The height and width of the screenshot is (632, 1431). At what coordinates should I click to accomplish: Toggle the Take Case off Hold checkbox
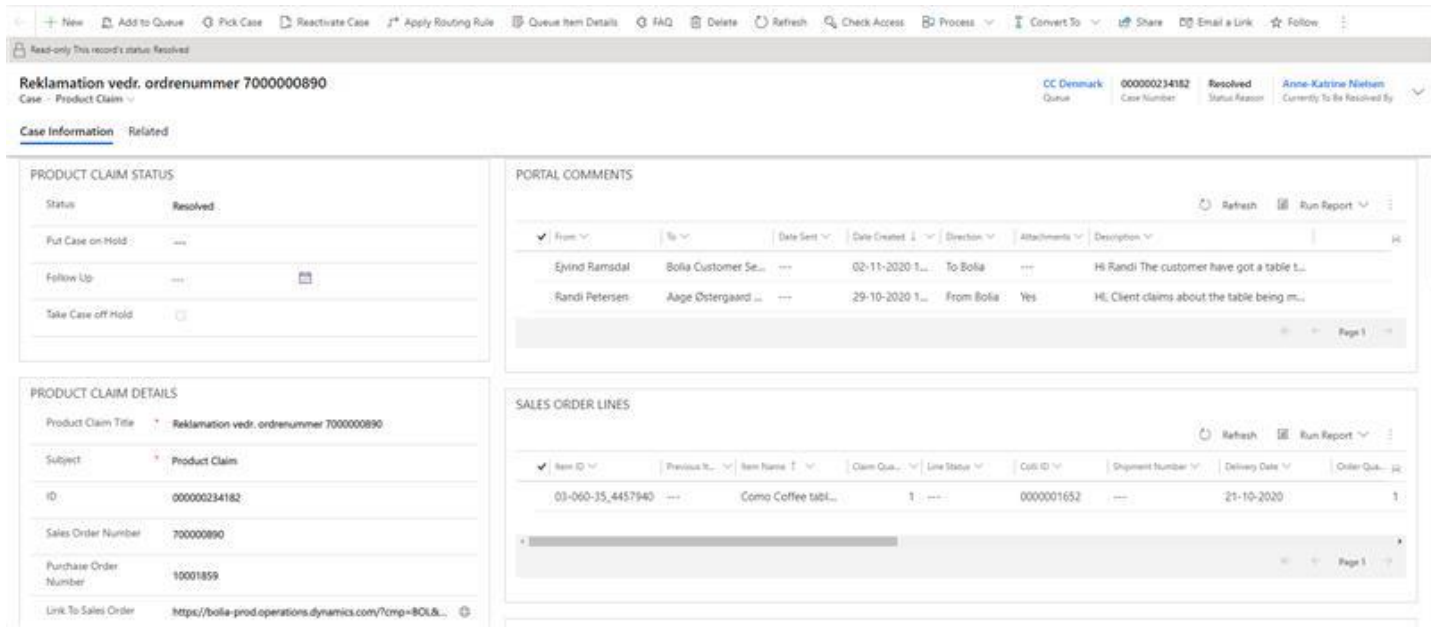(x=183, y=315)
